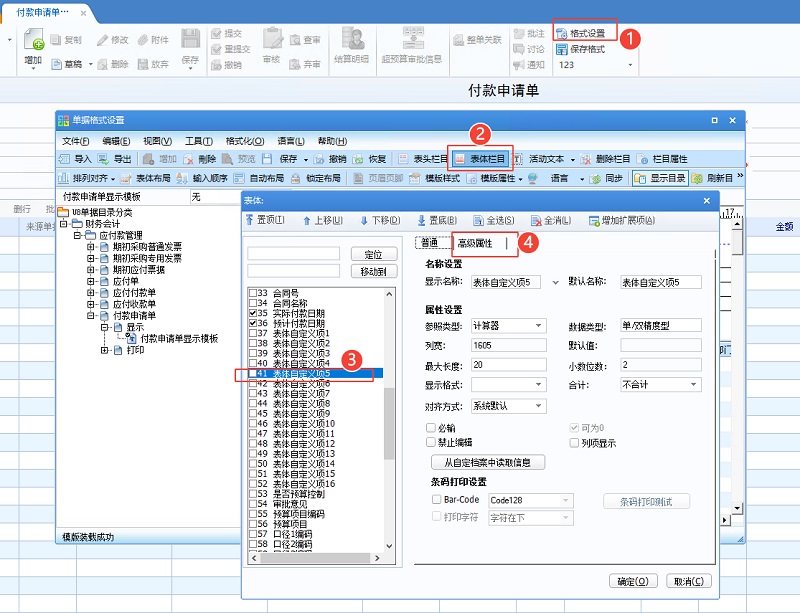This screenshot has width=800, height=613.
Task: Open 模板样式 template style tool
Action: (435, 178)
